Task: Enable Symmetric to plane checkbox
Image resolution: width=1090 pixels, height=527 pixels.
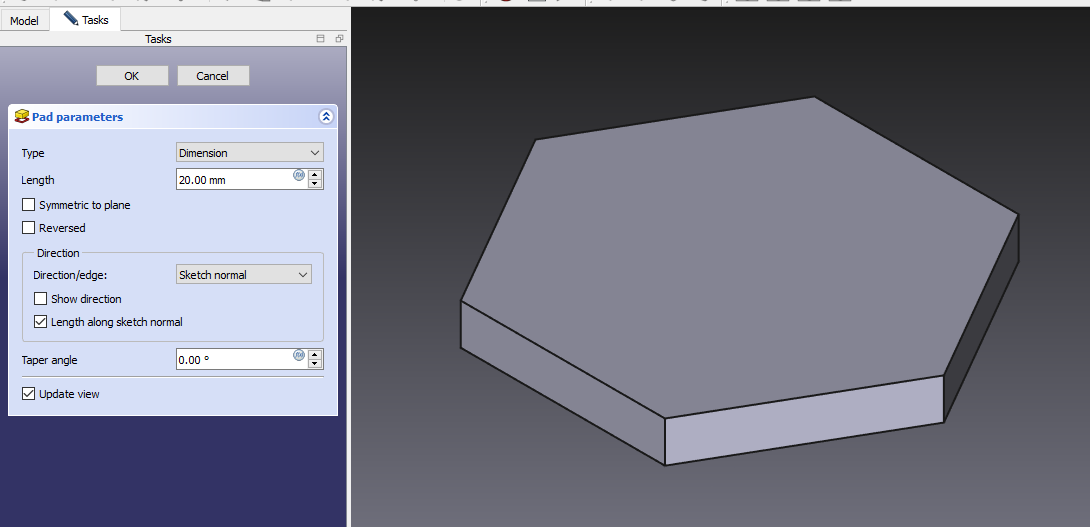Action: pos(29,205)
